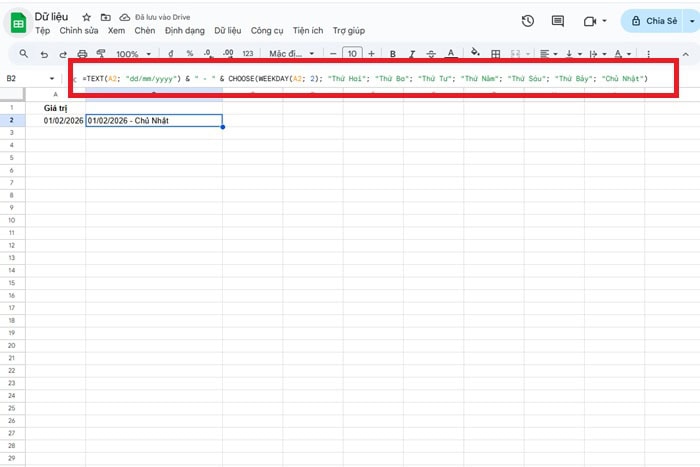This screenshot has width=700, height=467.
Task: Toggle italic formatting
Action: (411, 54)
